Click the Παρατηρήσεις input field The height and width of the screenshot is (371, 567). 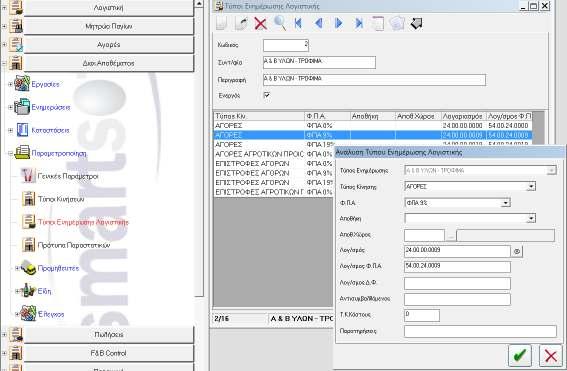coord(480,331)
